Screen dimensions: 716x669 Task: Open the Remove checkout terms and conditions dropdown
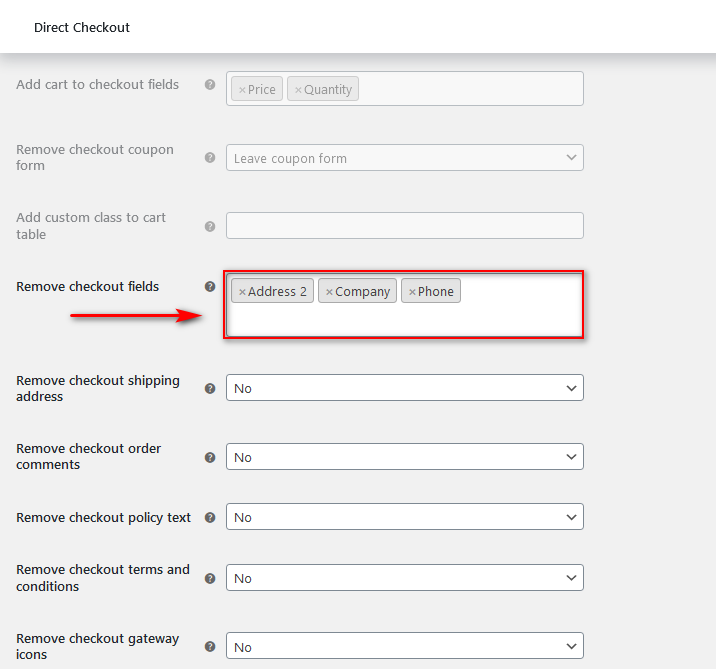405,578
